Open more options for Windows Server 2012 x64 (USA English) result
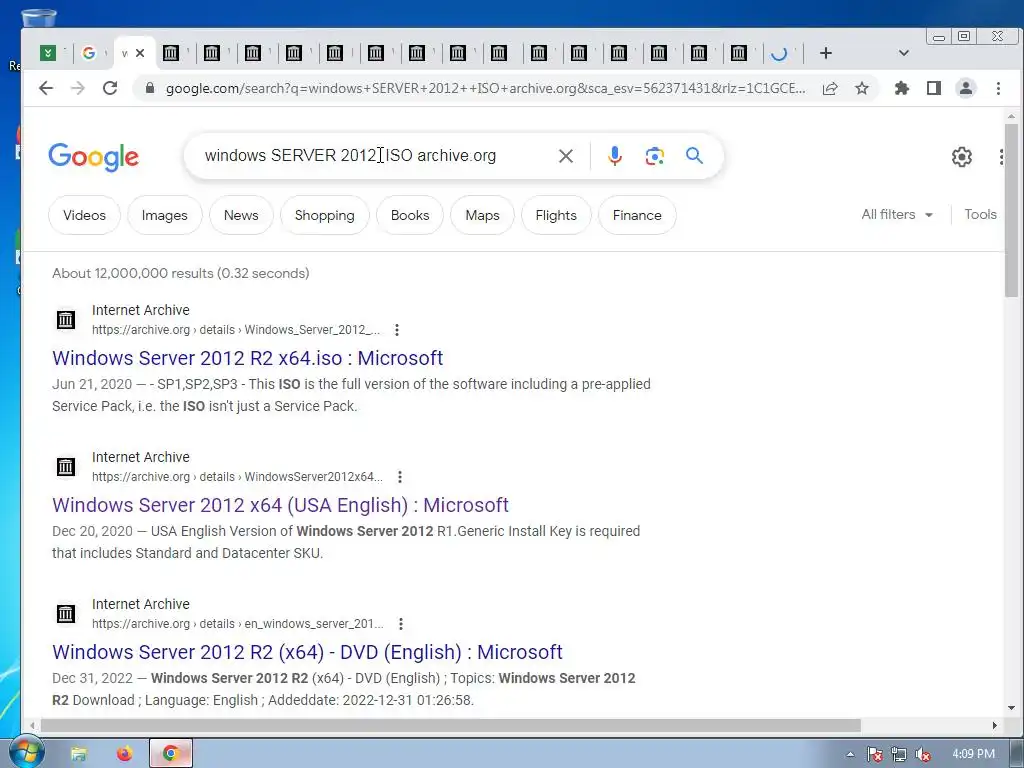 pos(400,477)
